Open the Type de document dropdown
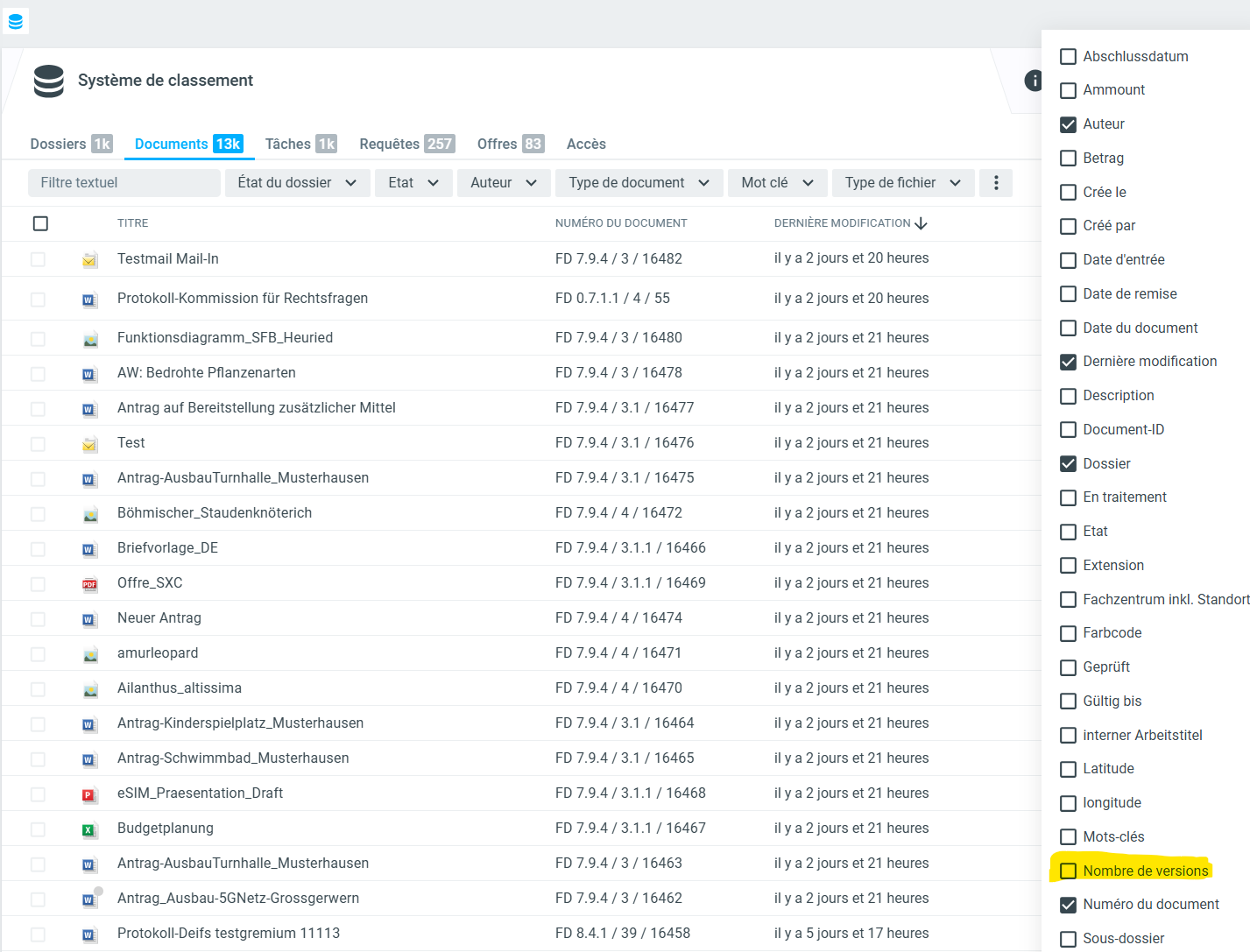1250x952 pixels. pos(639,183)
